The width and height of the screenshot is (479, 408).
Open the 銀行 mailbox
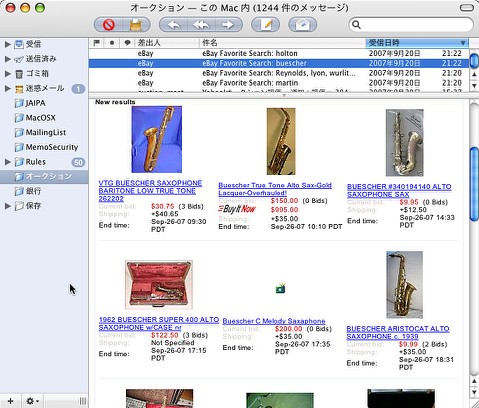pyautogui.click(x=28, y=191)
